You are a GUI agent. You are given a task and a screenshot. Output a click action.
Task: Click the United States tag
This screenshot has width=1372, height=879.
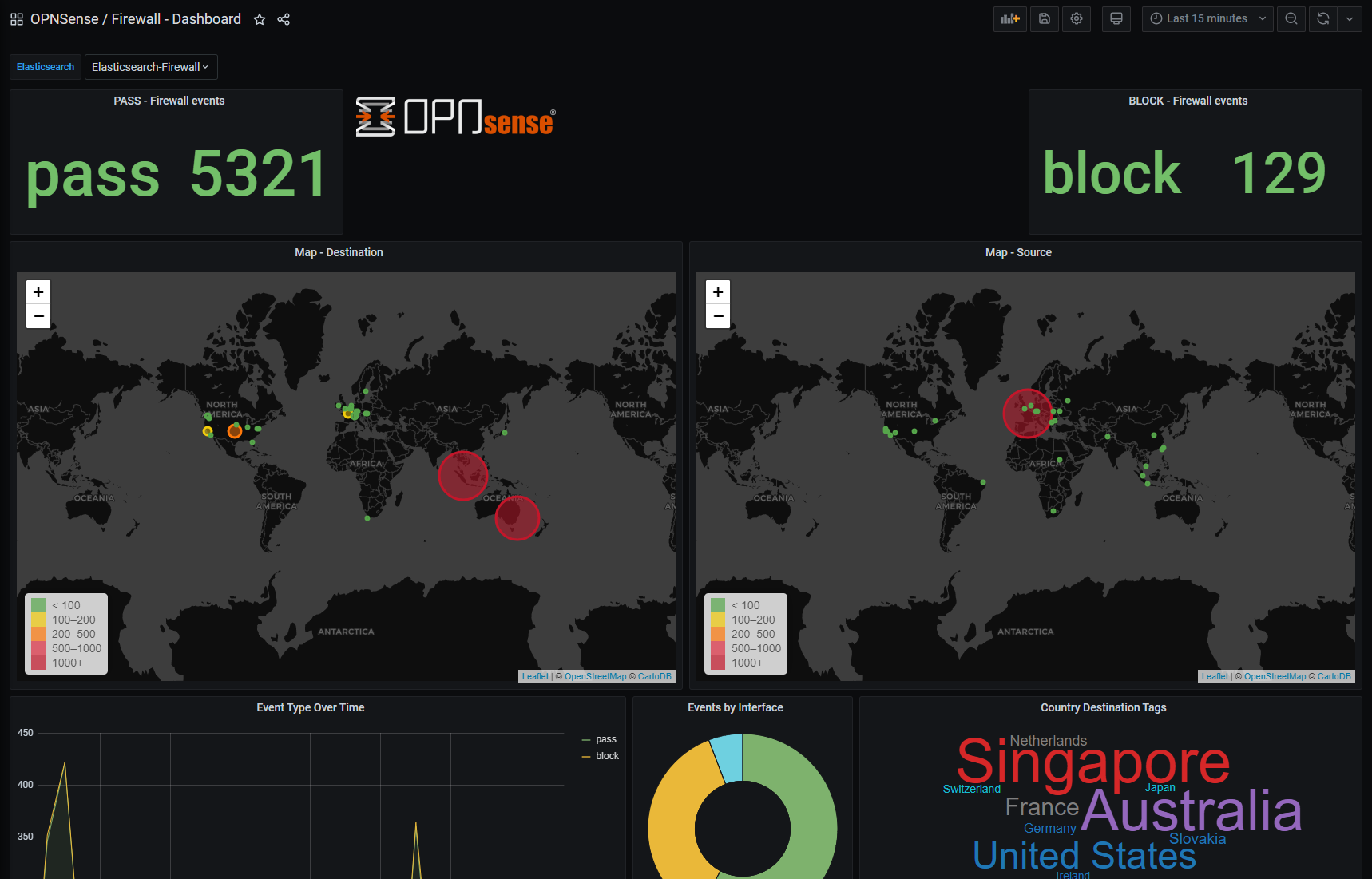tap(1085, 856)
